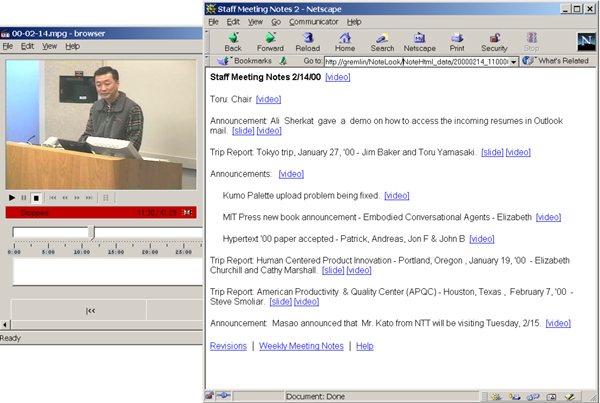
Task: Expand the Go to URL dropdown arrow
Action: (513, 62)
